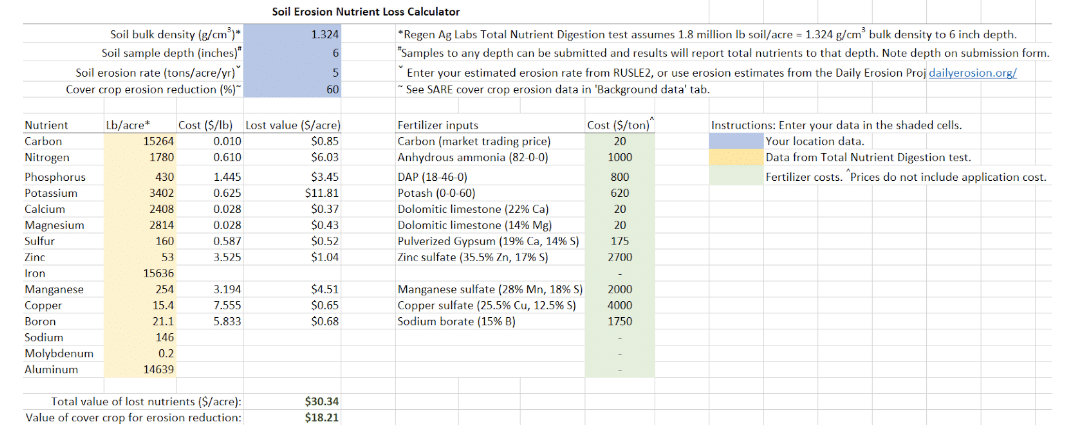Select the Zinc sulfate cost cell 2700
Image resolution: width=1087 pixels, height=426 pixels.
620,257
